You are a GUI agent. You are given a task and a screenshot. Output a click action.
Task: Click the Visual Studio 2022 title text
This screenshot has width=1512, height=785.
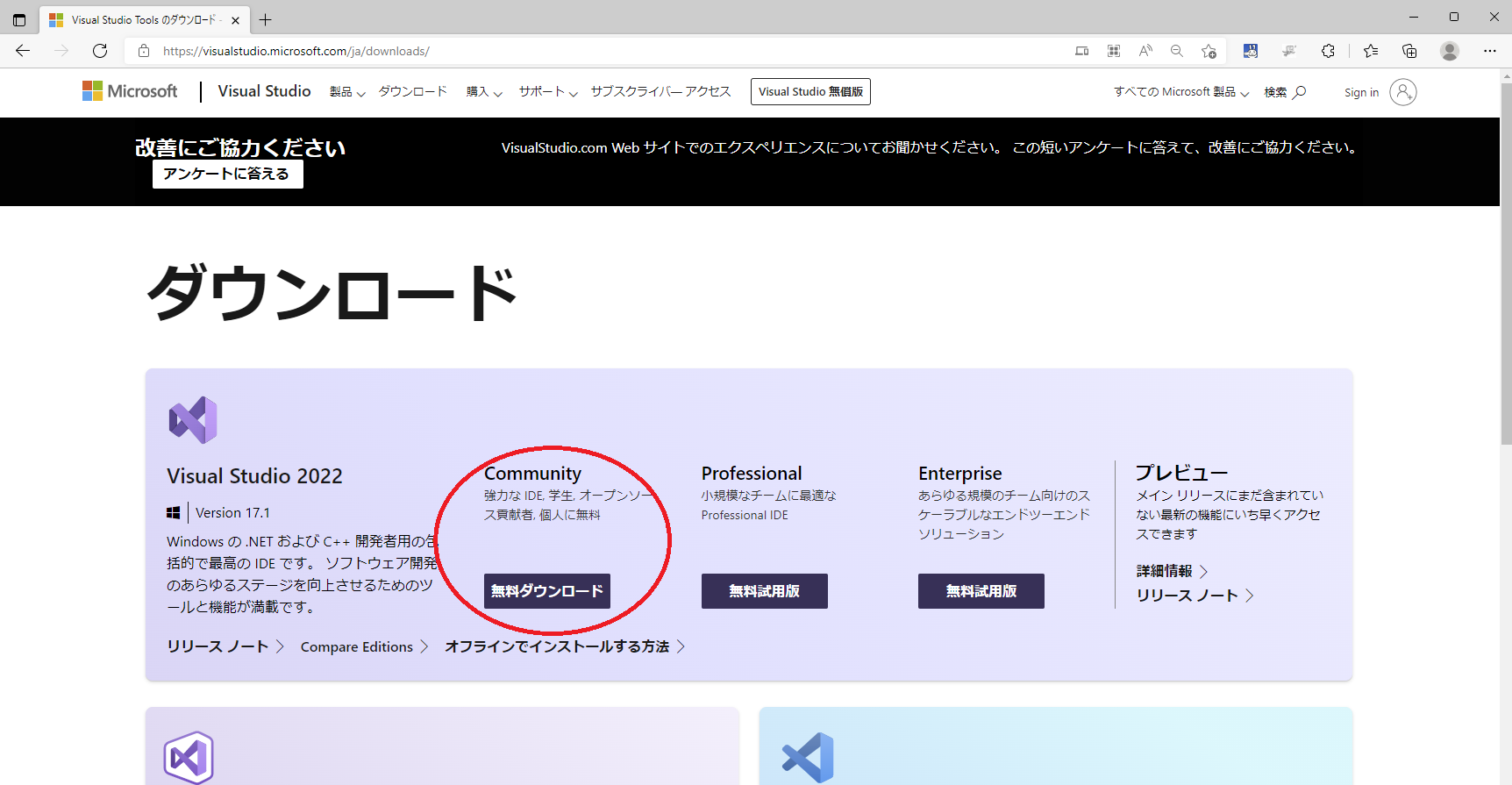[x=254, y=476]
